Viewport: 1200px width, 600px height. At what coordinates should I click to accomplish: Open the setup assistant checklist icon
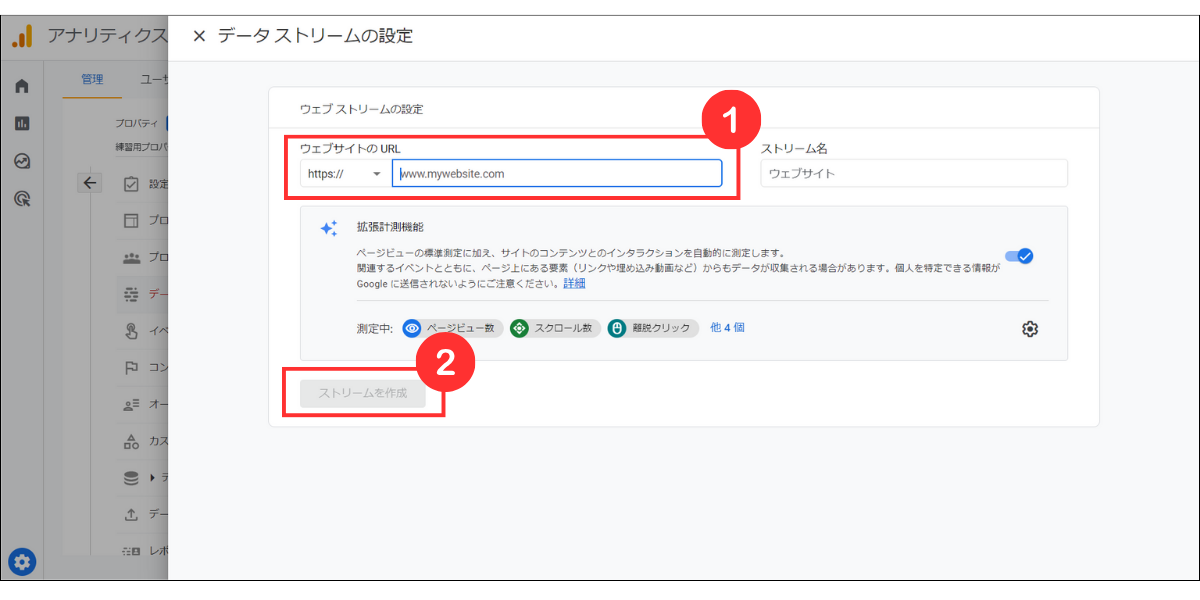pos(131,184)
